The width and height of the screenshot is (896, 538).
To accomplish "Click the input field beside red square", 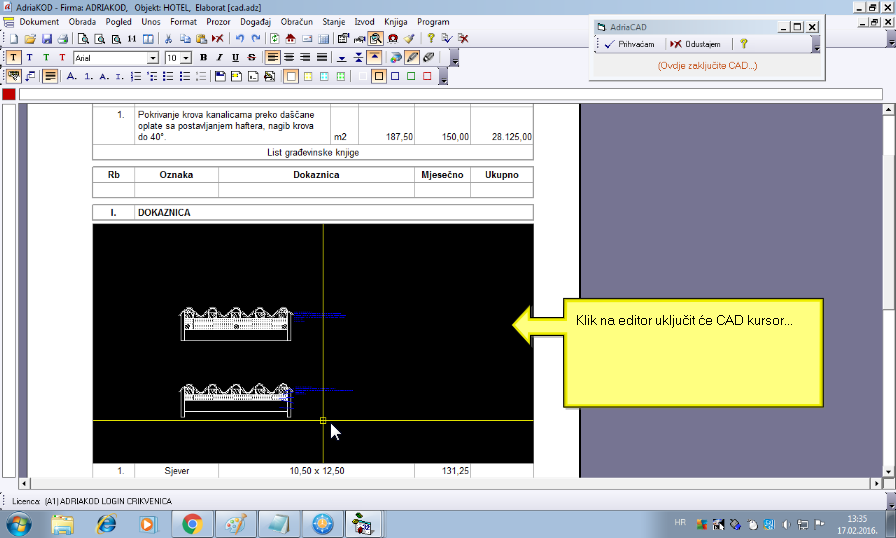I will coord(451,94).
